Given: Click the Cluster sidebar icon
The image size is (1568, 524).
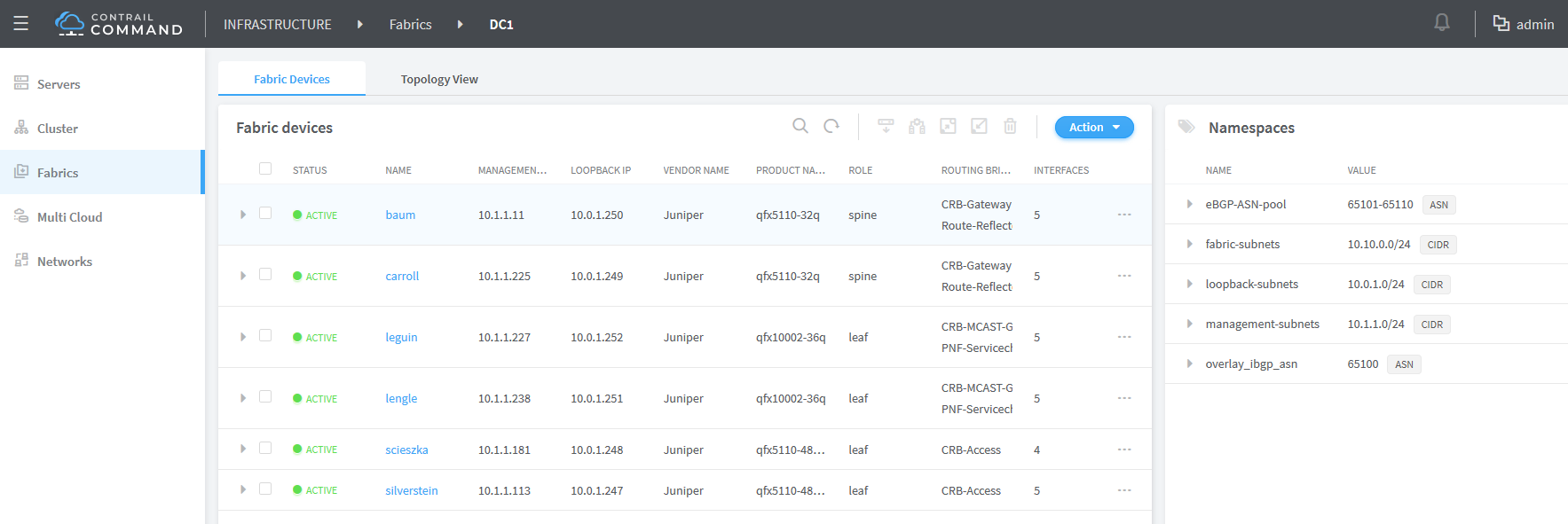Looking at the screenshot, I should tap(21, 128).
